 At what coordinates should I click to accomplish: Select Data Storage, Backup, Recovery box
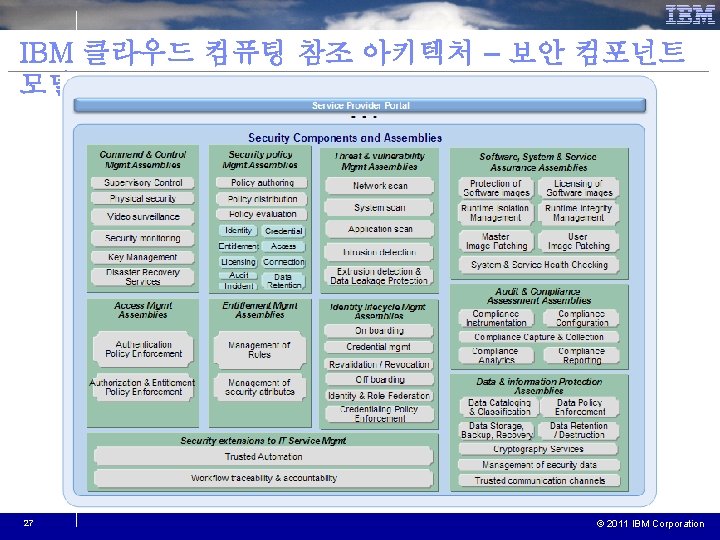click(x=497, y=430)
